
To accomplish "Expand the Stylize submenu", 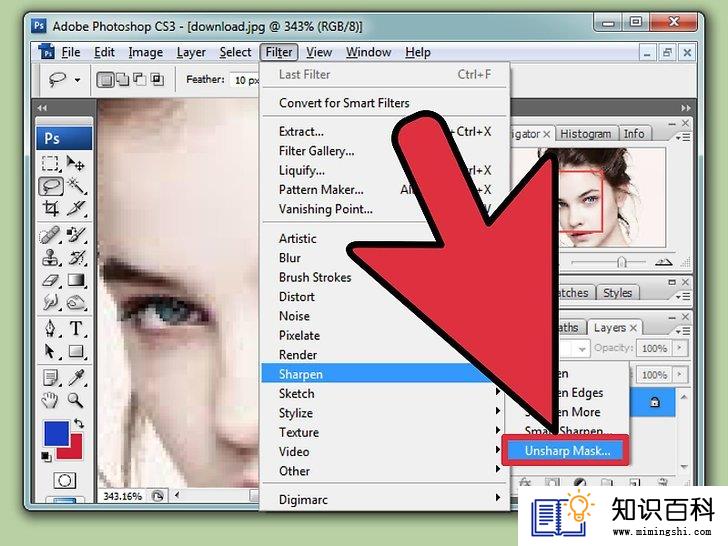I will [498, 411].
